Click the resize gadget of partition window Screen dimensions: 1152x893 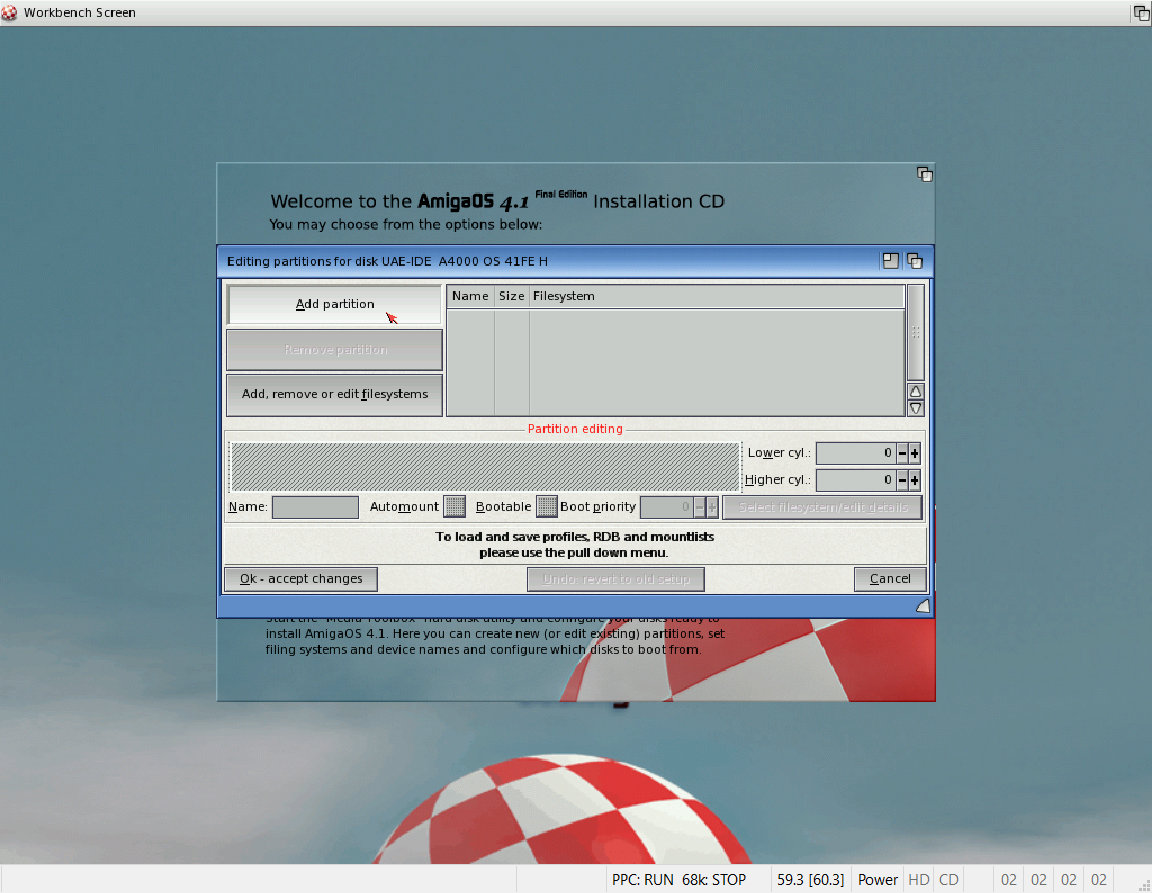click(923, 606)
